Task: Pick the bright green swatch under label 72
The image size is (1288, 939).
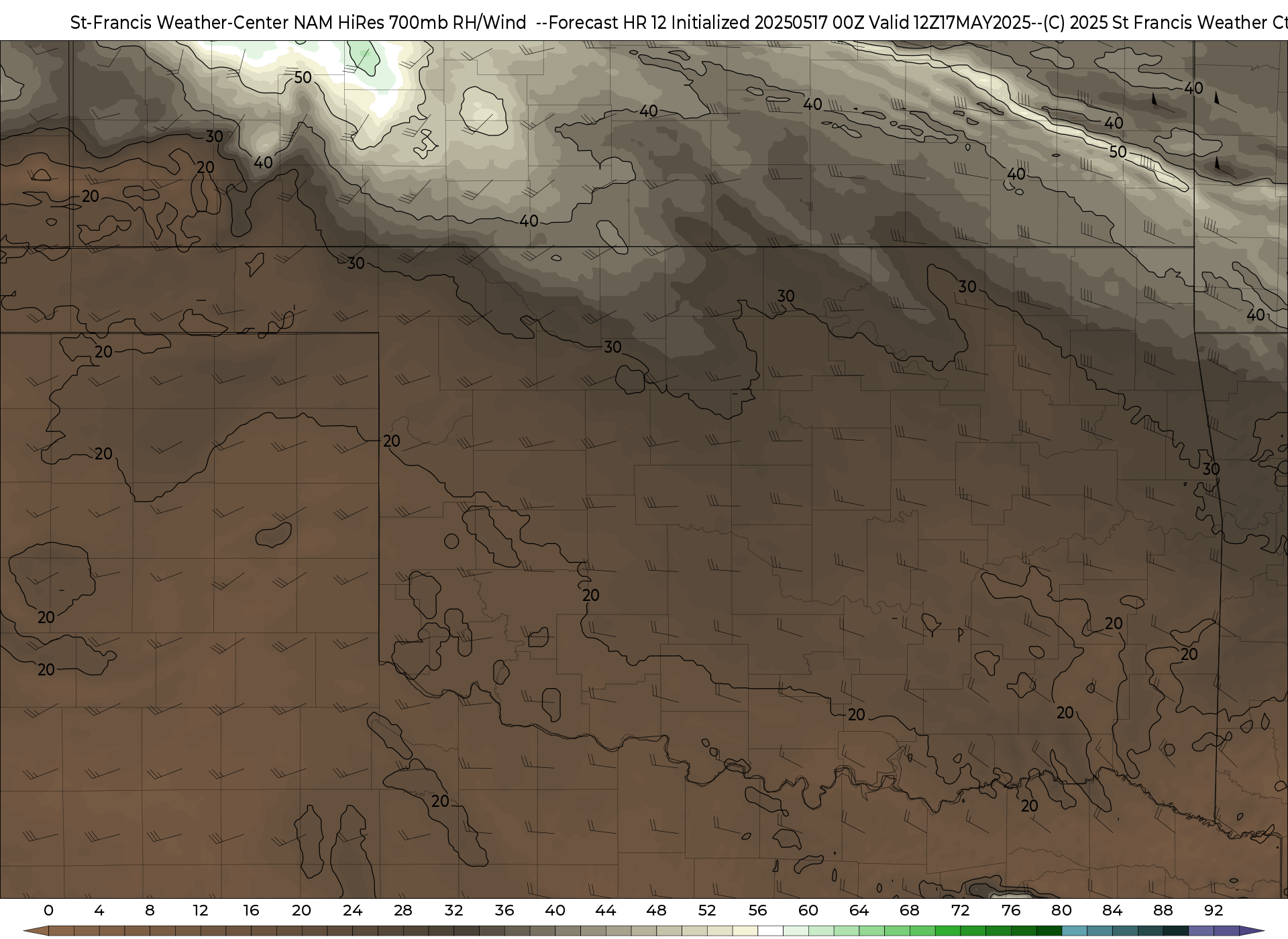Action: pos(973,931)
